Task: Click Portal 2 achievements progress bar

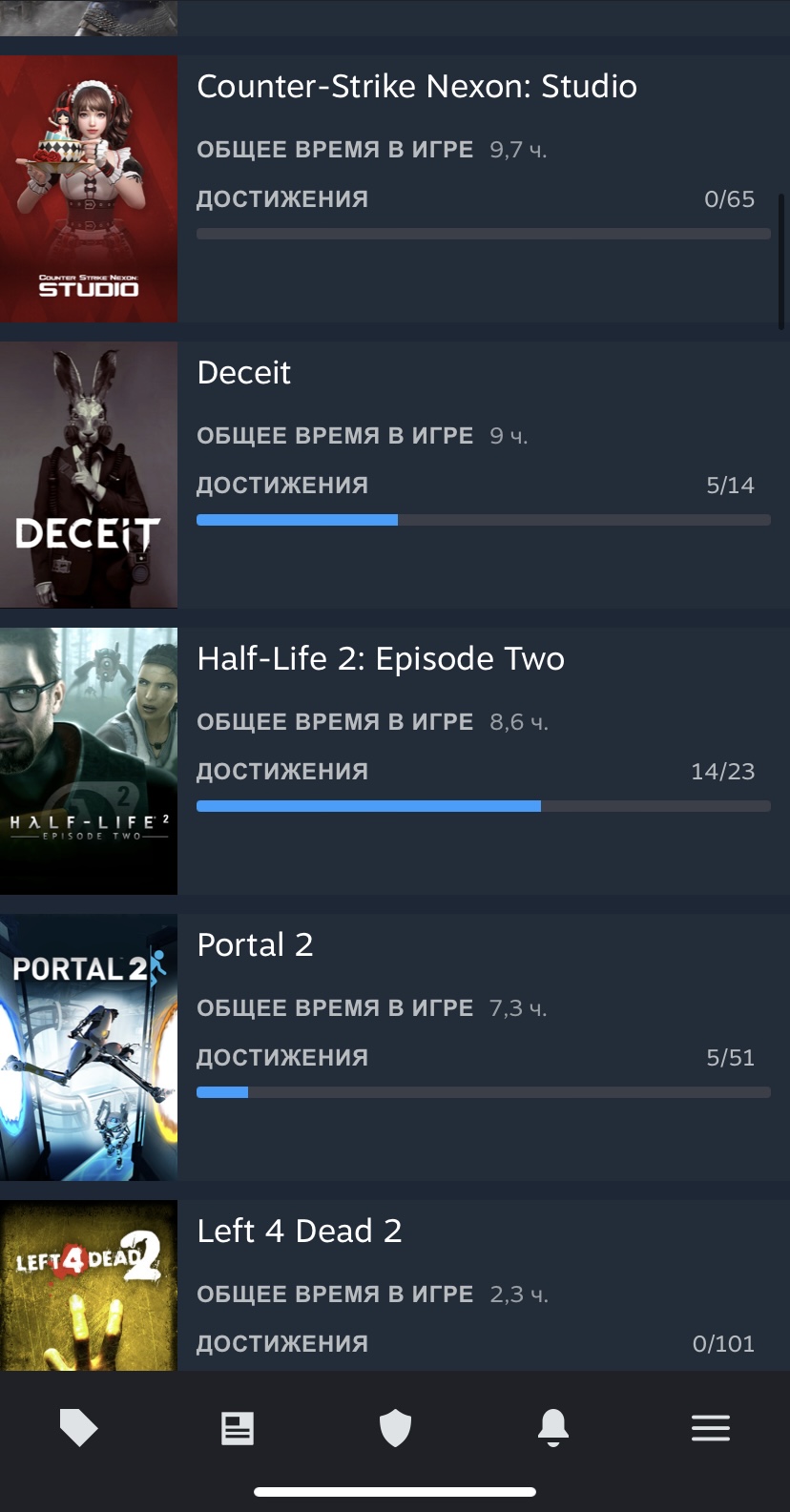Action: click(484, 1092)
